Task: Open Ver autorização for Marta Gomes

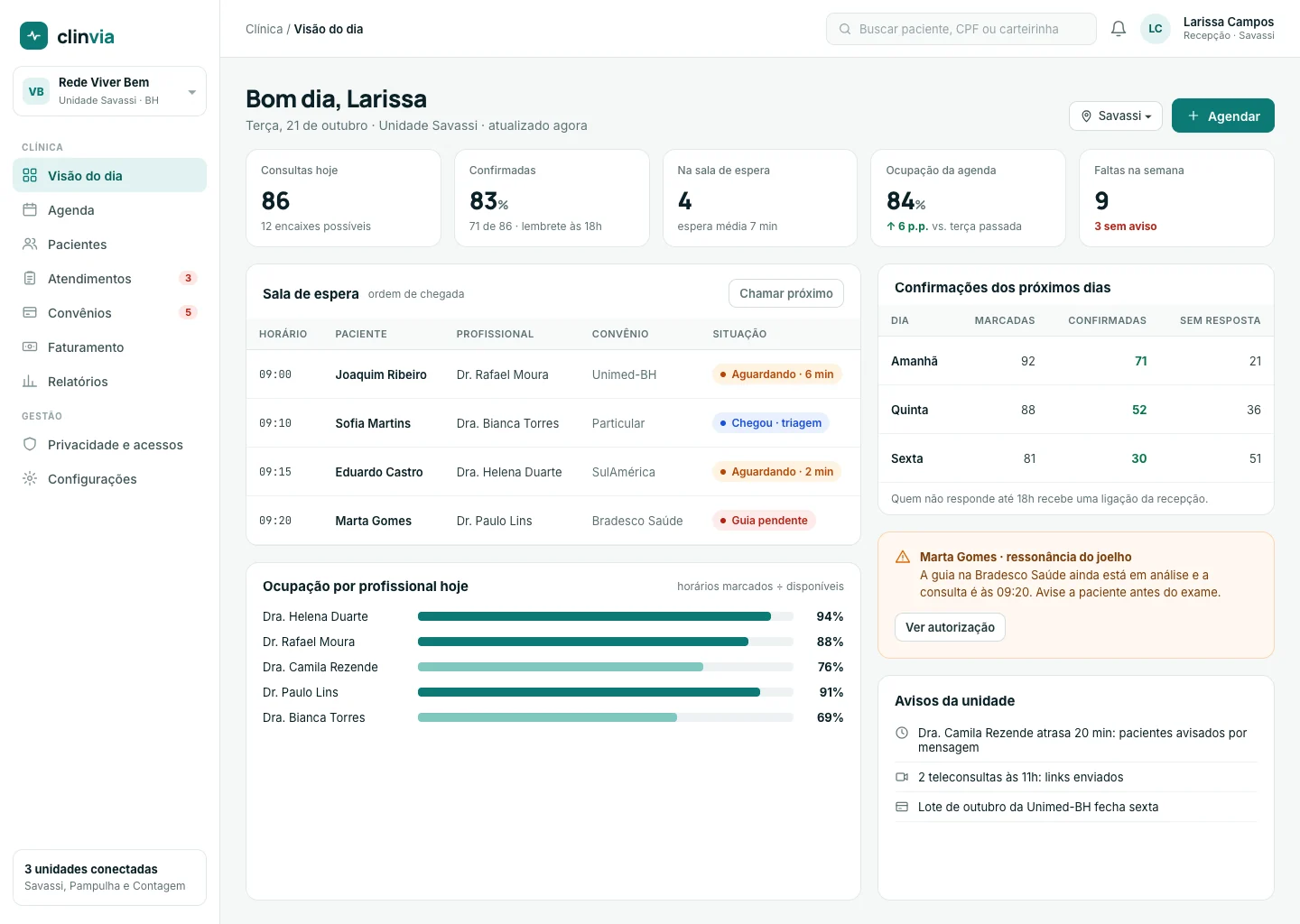Action: 950,627
